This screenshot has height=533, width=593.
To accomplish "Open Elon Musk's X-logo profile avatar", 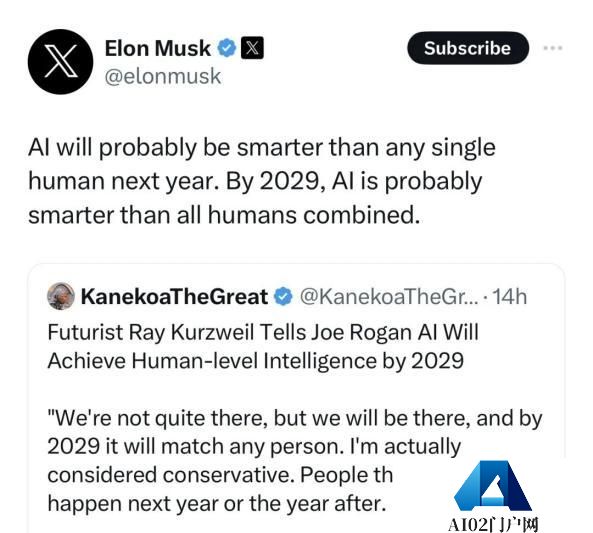I will (61, 62).
